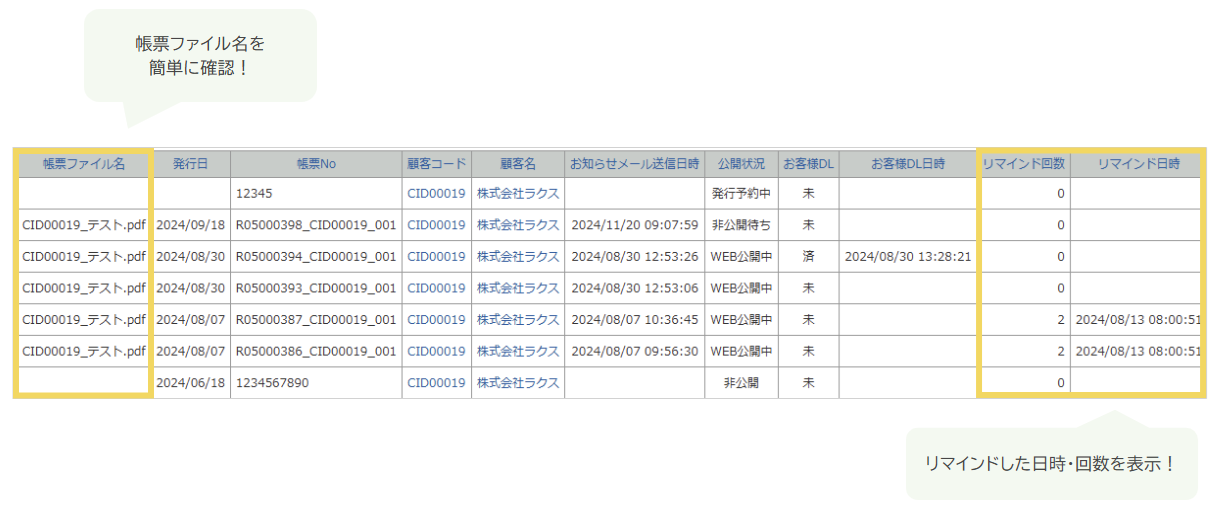Click the 帳票No column header
This screenshot has height=517, width=1215.
click(x=316, y=164)
